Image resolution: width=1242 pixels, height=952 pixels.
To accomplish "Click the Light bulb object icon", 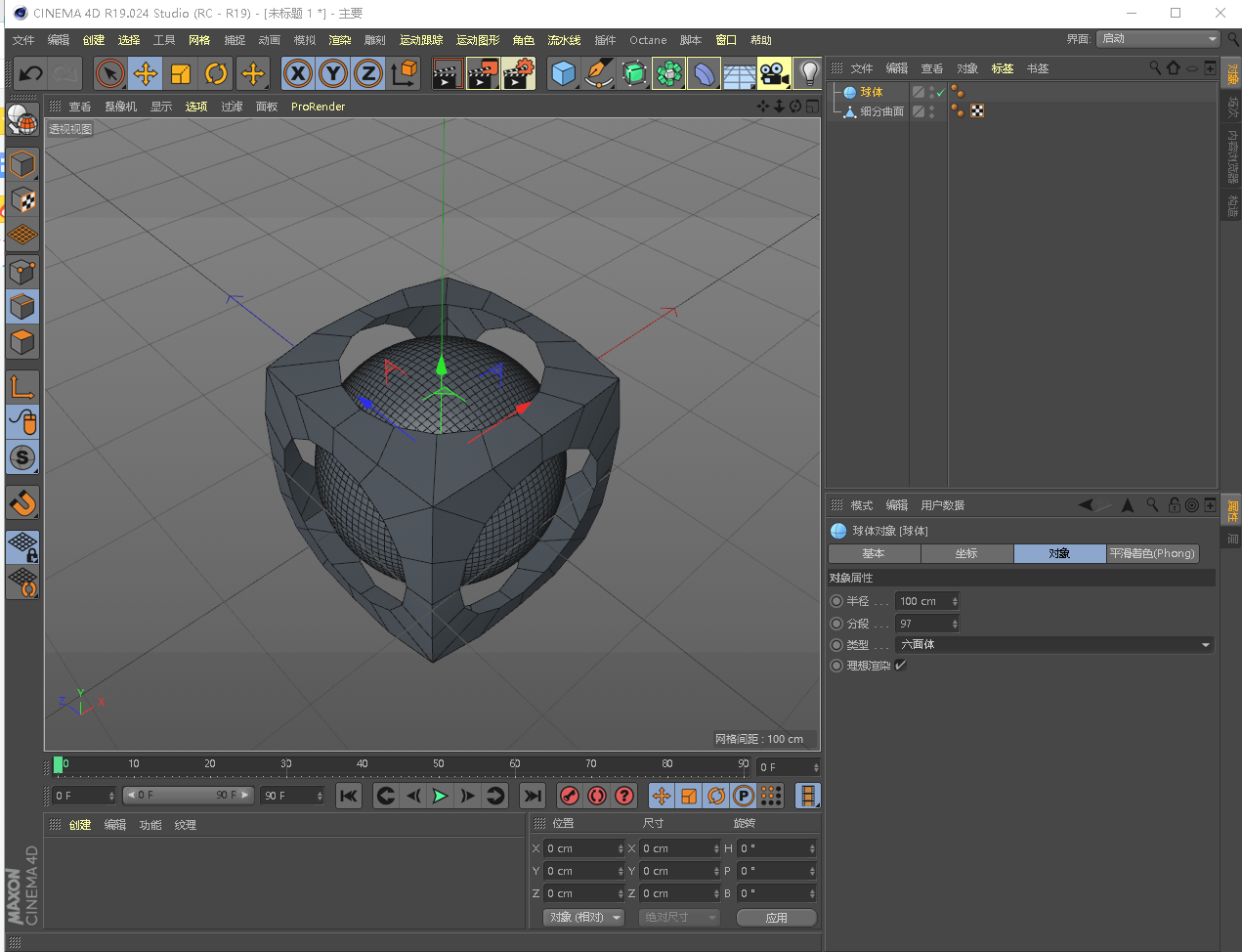I will click(809, 73).
